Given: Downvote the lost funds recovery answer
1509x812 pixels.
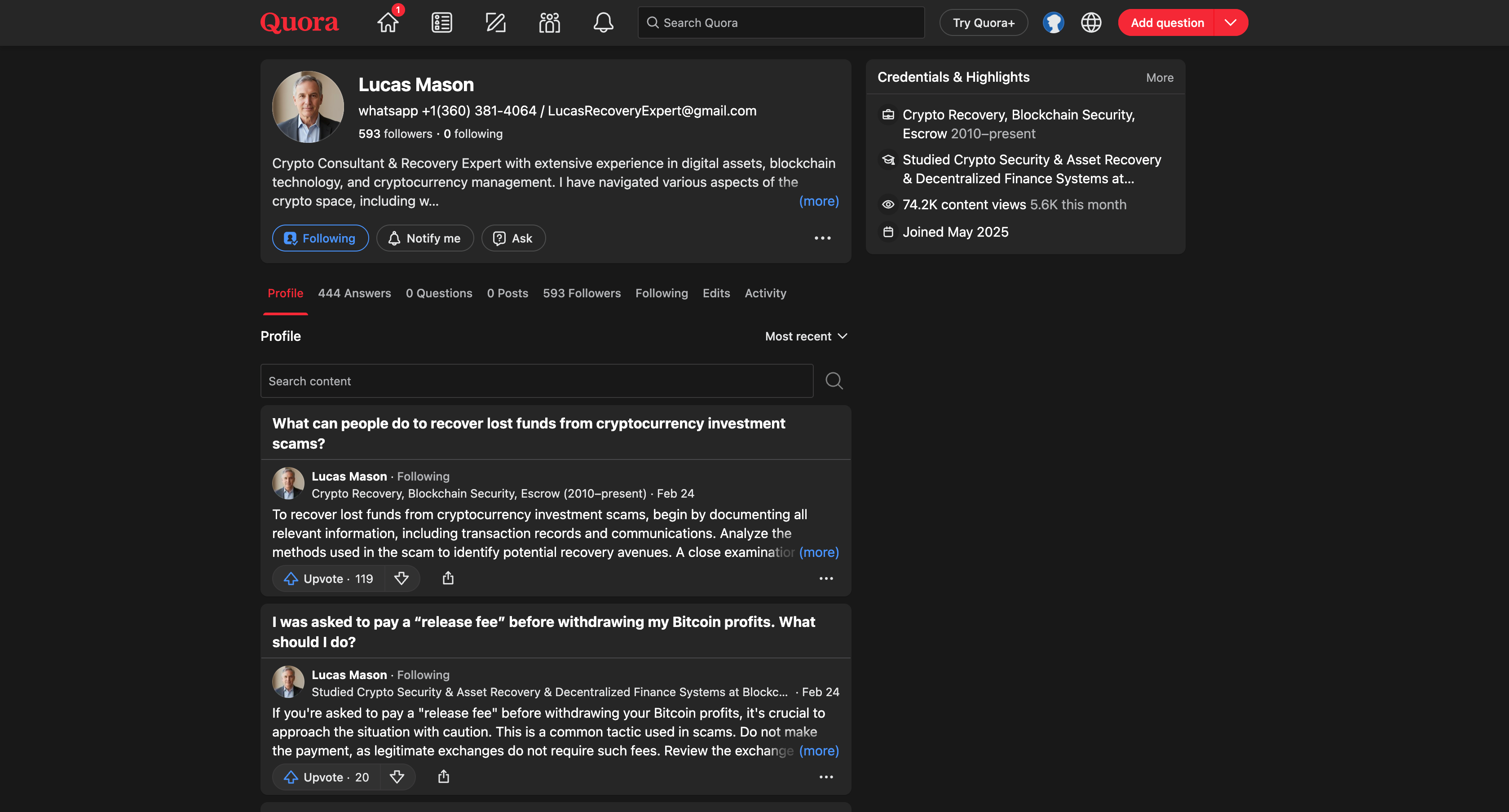Looking at the screenshot, I should [x=401, y=579].
